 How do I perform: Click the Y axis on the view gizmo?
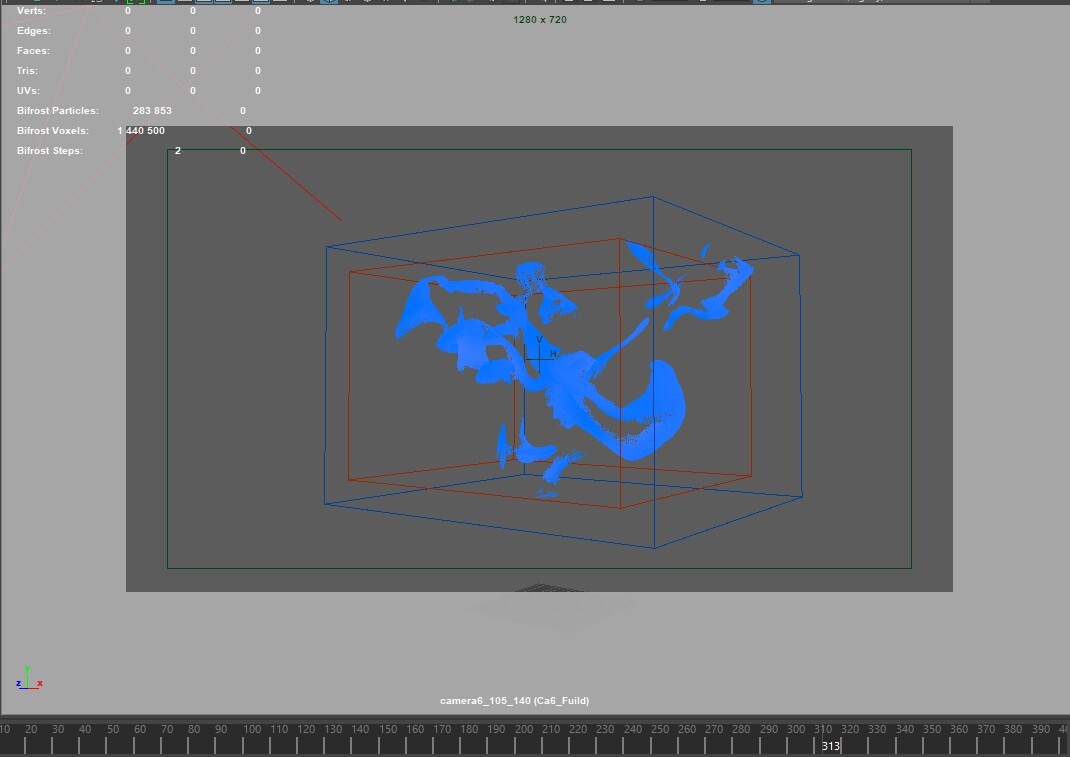[x=28, y=671]
